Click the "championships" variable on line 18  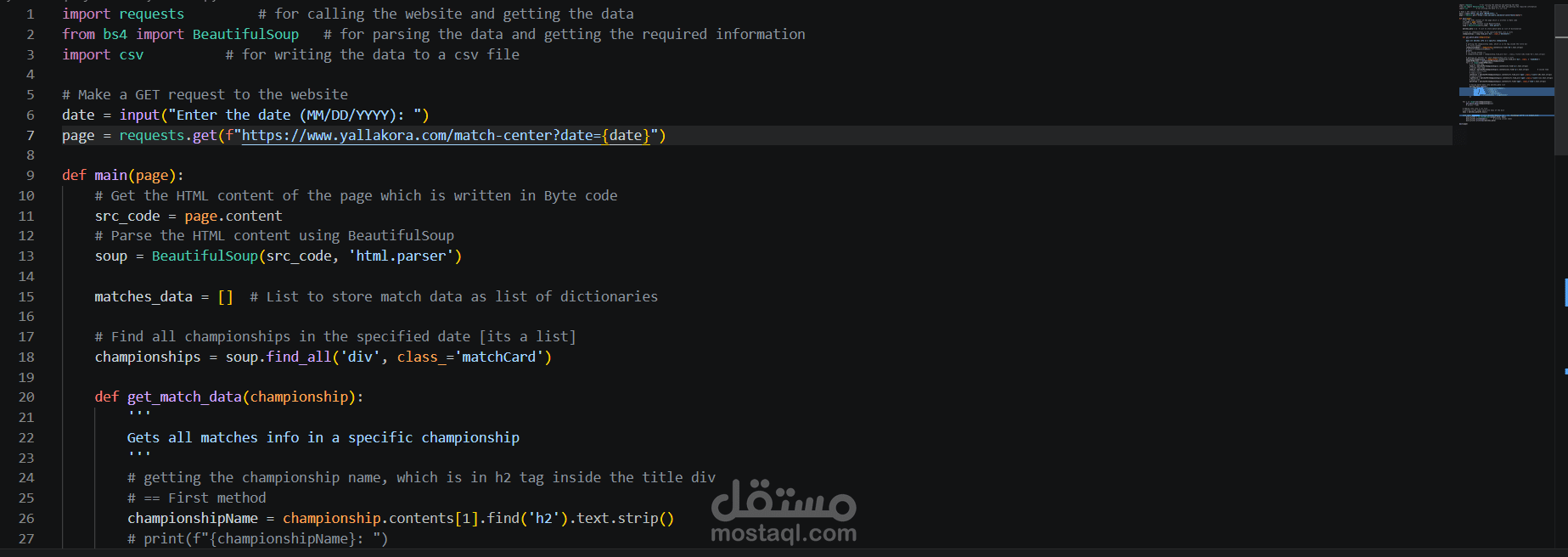click(x=148, y=357)
